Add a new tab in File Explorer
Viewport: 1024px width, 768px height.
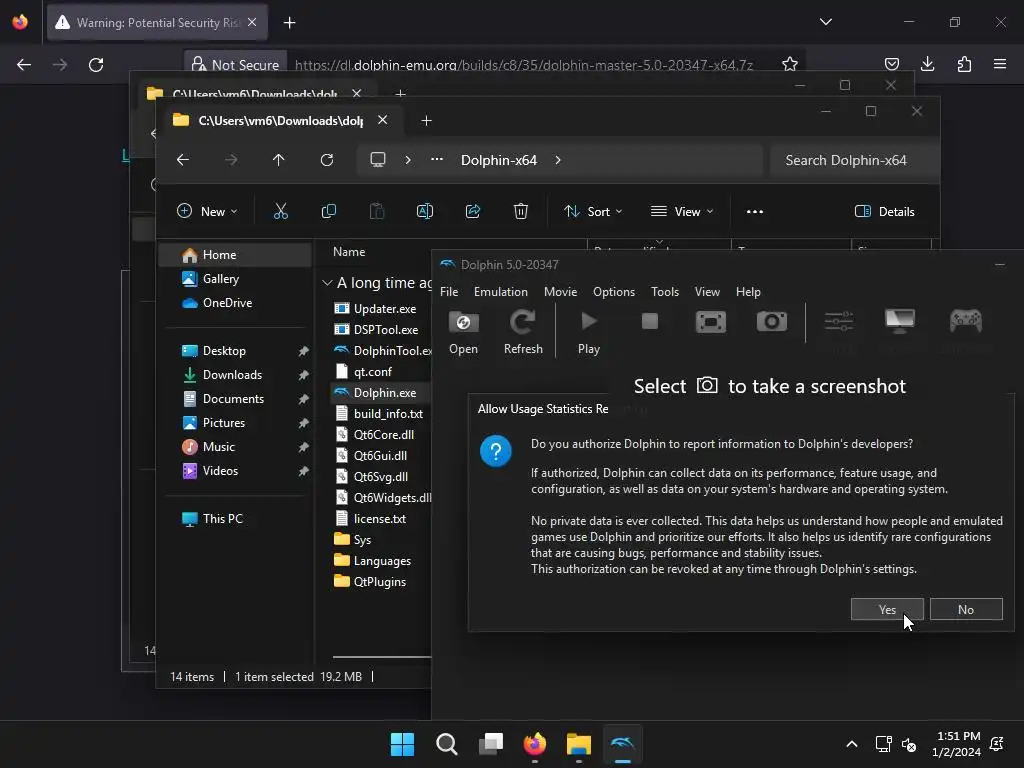(x=426, y=121)
